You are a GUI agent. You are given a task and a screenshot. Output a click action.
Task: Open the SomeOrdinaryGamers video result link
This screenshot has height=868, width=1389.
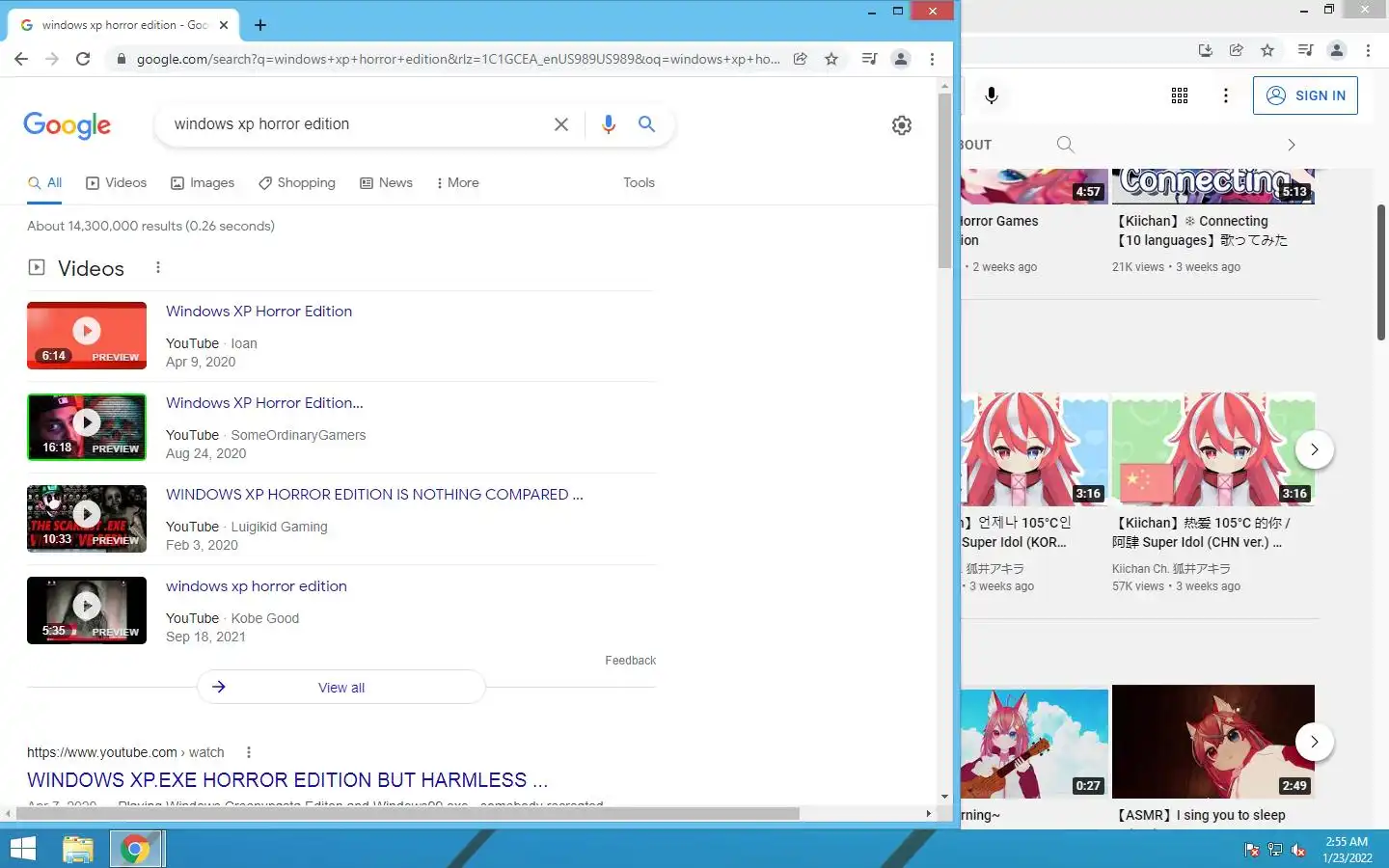click(x=264, y=403)
